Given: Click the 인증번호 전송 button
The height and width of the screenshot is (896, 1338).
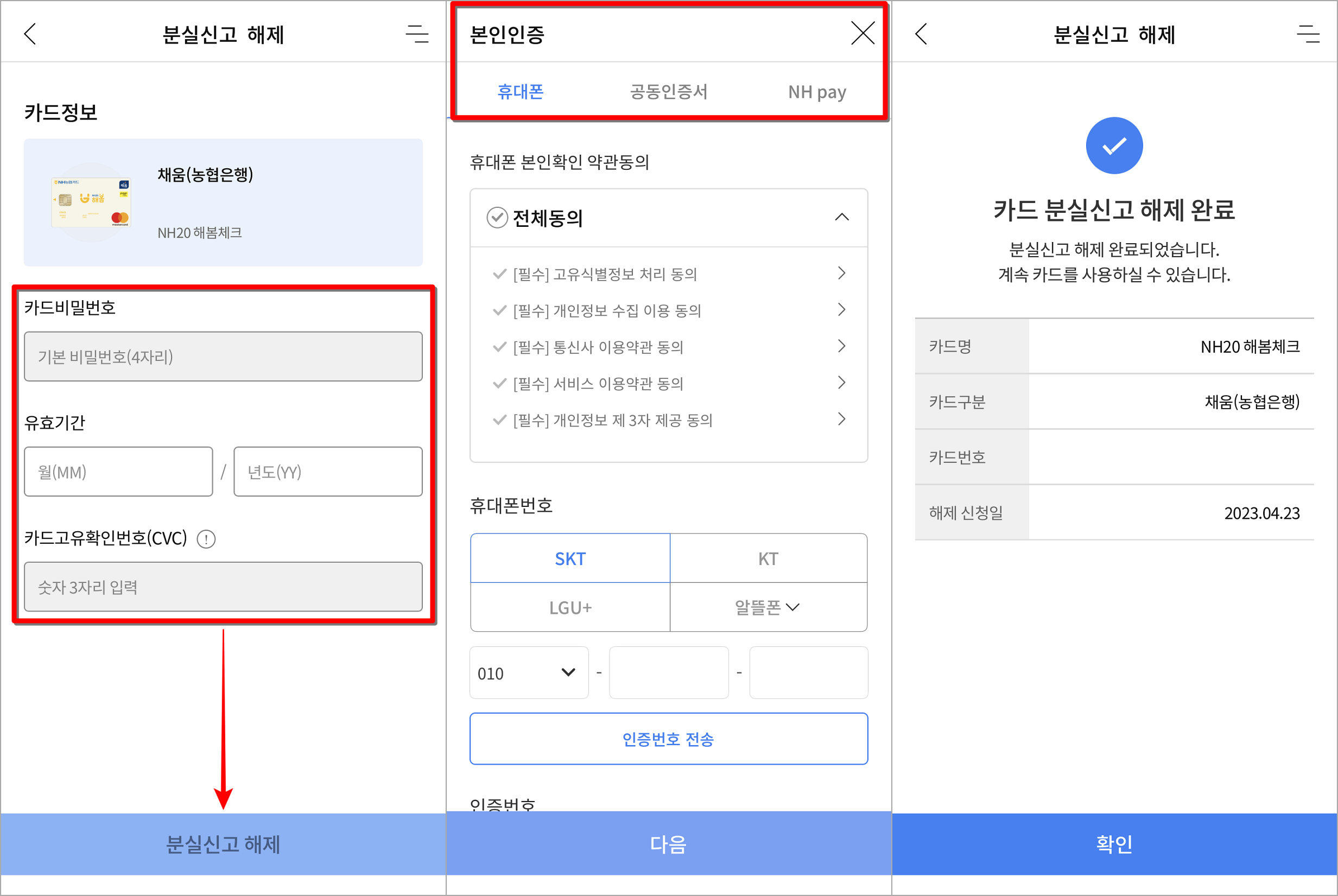Looking at the screenshot, I should click(x=668, y=739).
